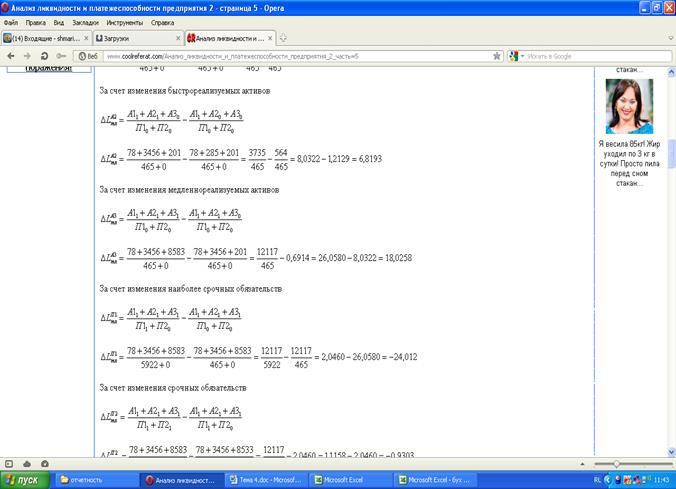676x489 pixels.
Task: Go back with the Back arrow
Action: pyautogui.click(x=11, y=56)
